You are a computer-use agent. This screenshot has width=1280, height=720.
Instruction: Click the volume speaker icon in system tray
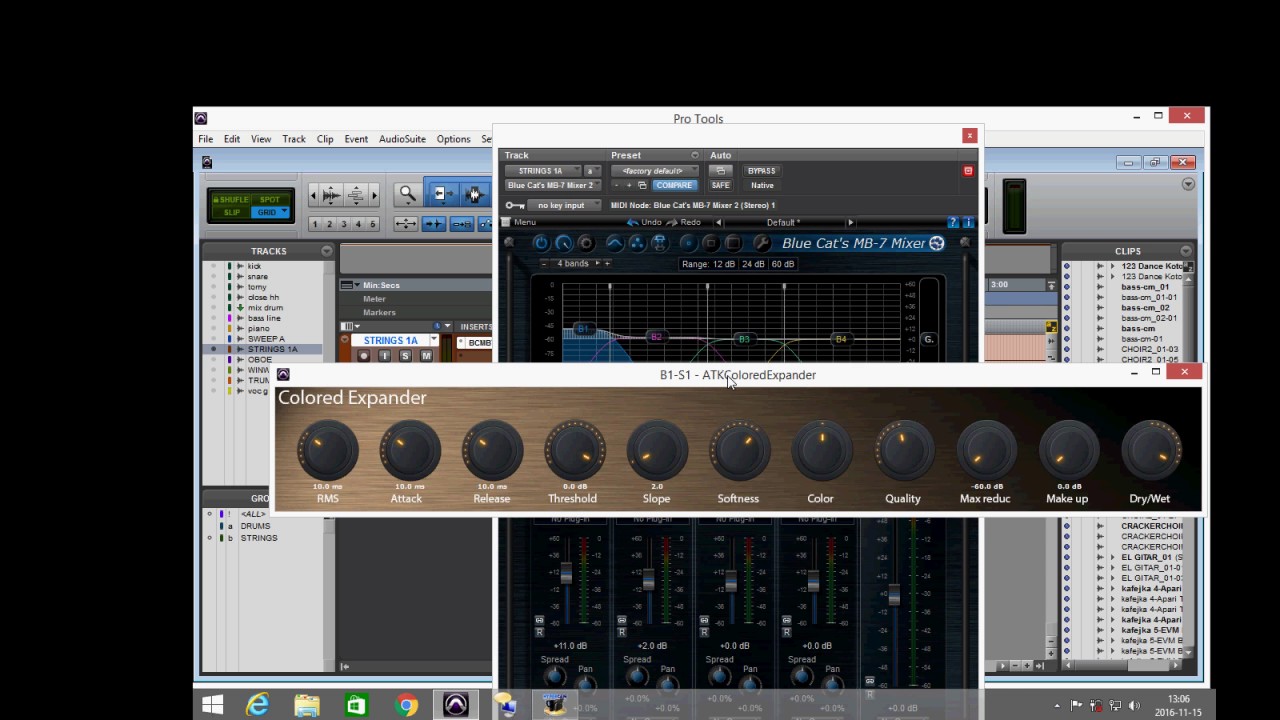(1136, 706)
